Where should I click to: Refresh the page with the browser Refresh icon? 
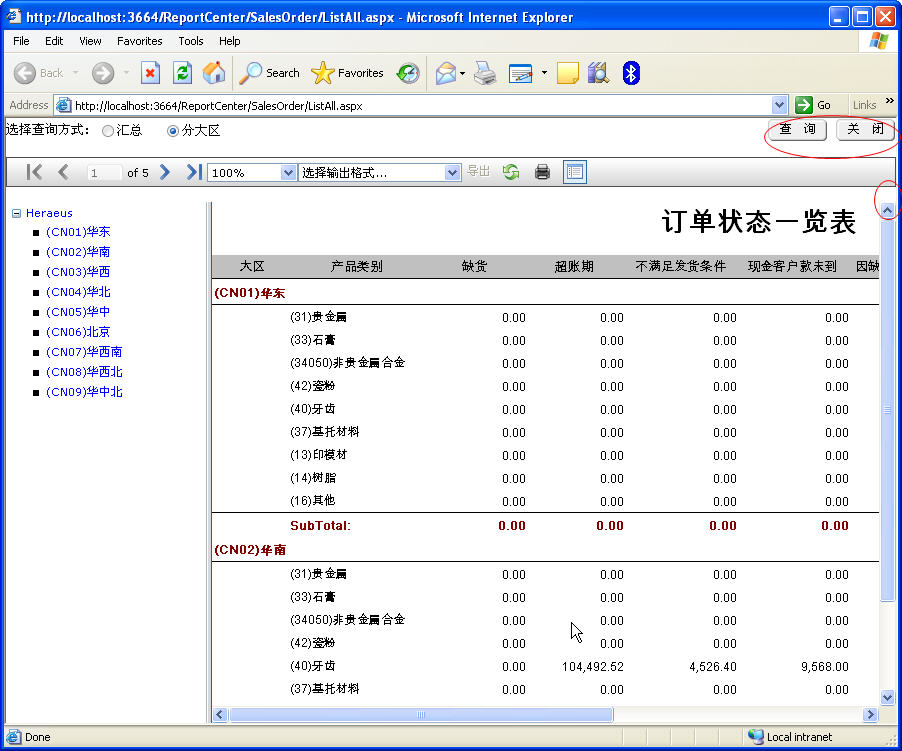tap(182, 73)
